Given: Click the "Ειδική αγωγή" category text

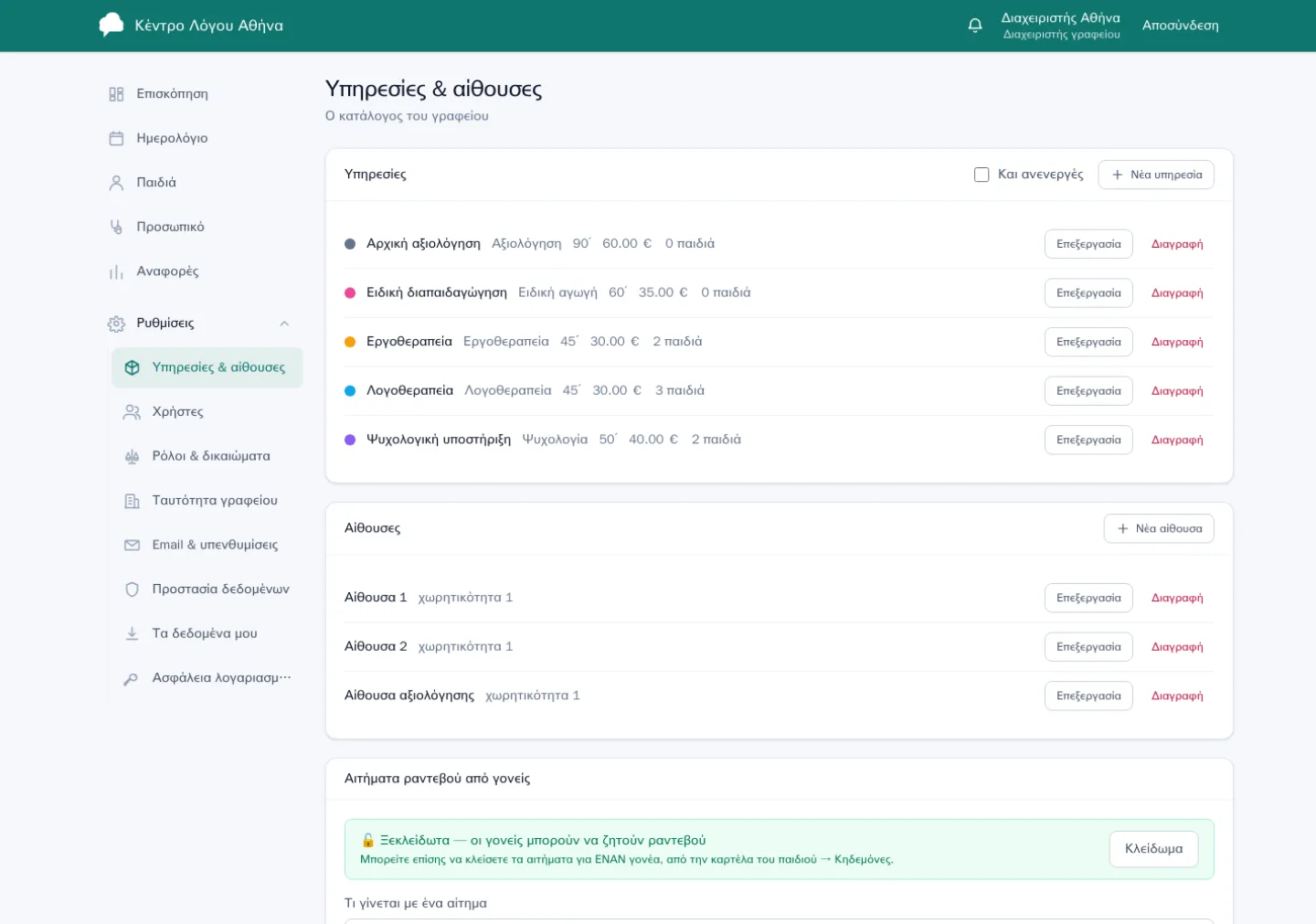Looking at the screenshot, I should tap(557, 292).
